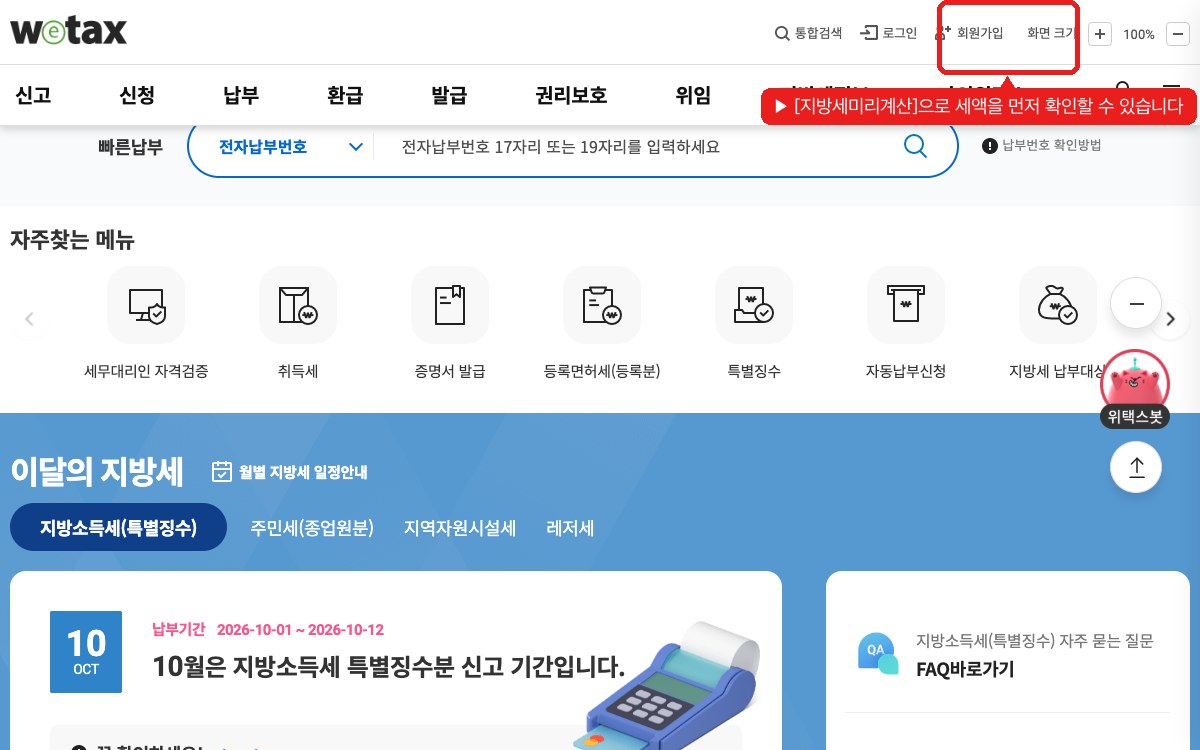Open the 회원가입 sign-up page
The image size is (1200, 750).
point(970,33)
